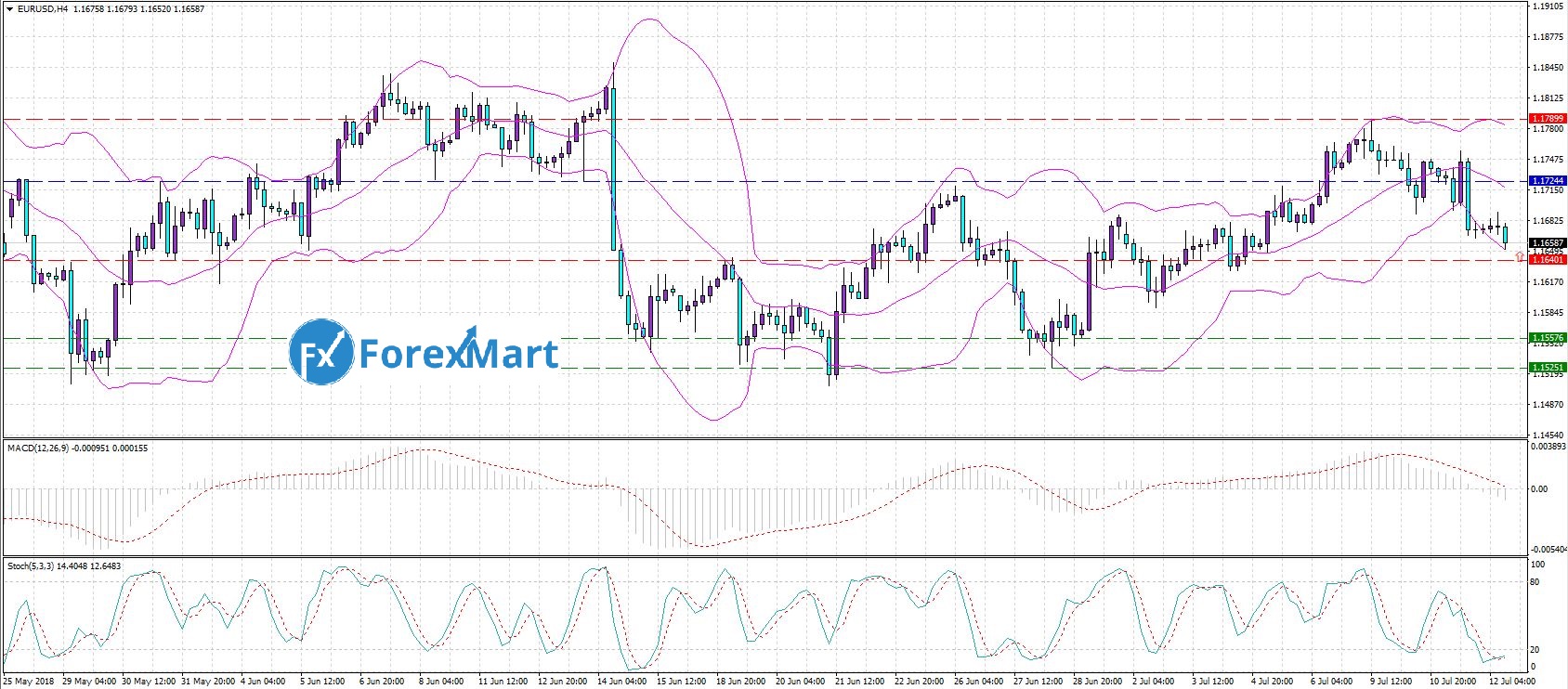
Task: Click the "6 Jul 04:00" time label
Action: click(1331, 682)
